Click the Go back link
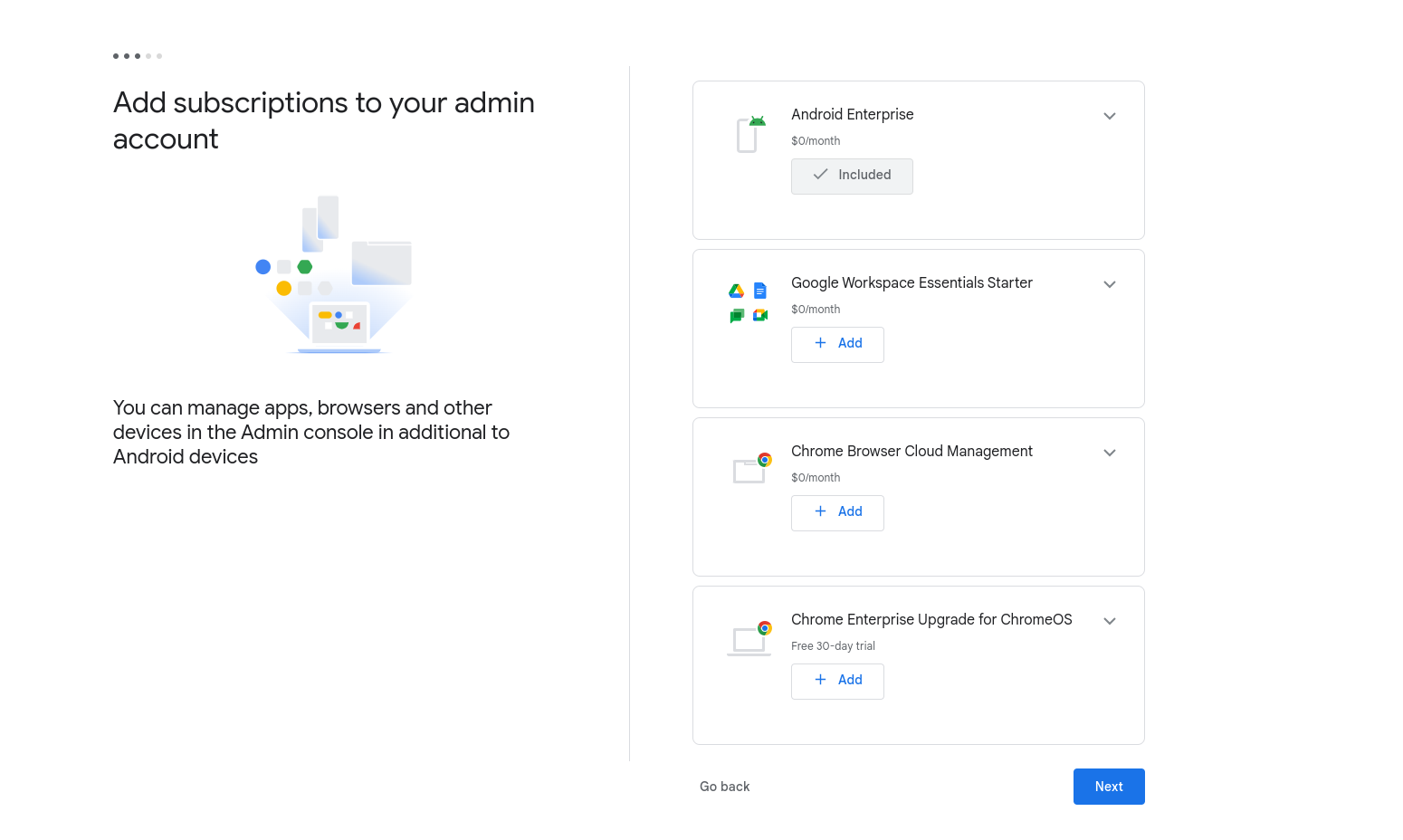 click(725, 787)
